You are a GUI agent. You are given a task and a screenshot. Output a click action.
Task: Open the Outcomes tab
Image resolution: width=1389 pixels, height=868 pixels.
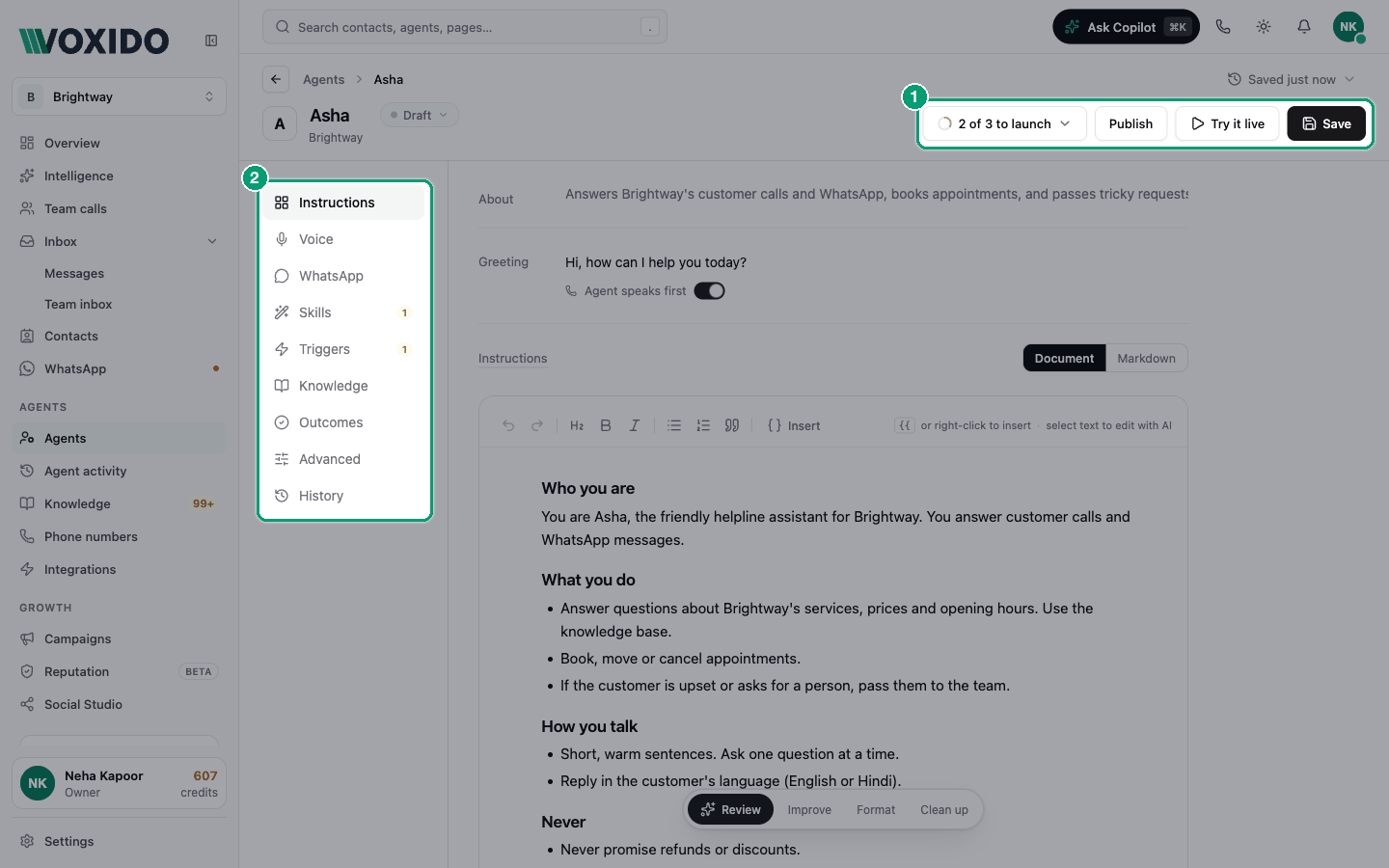tap(344, 422)
